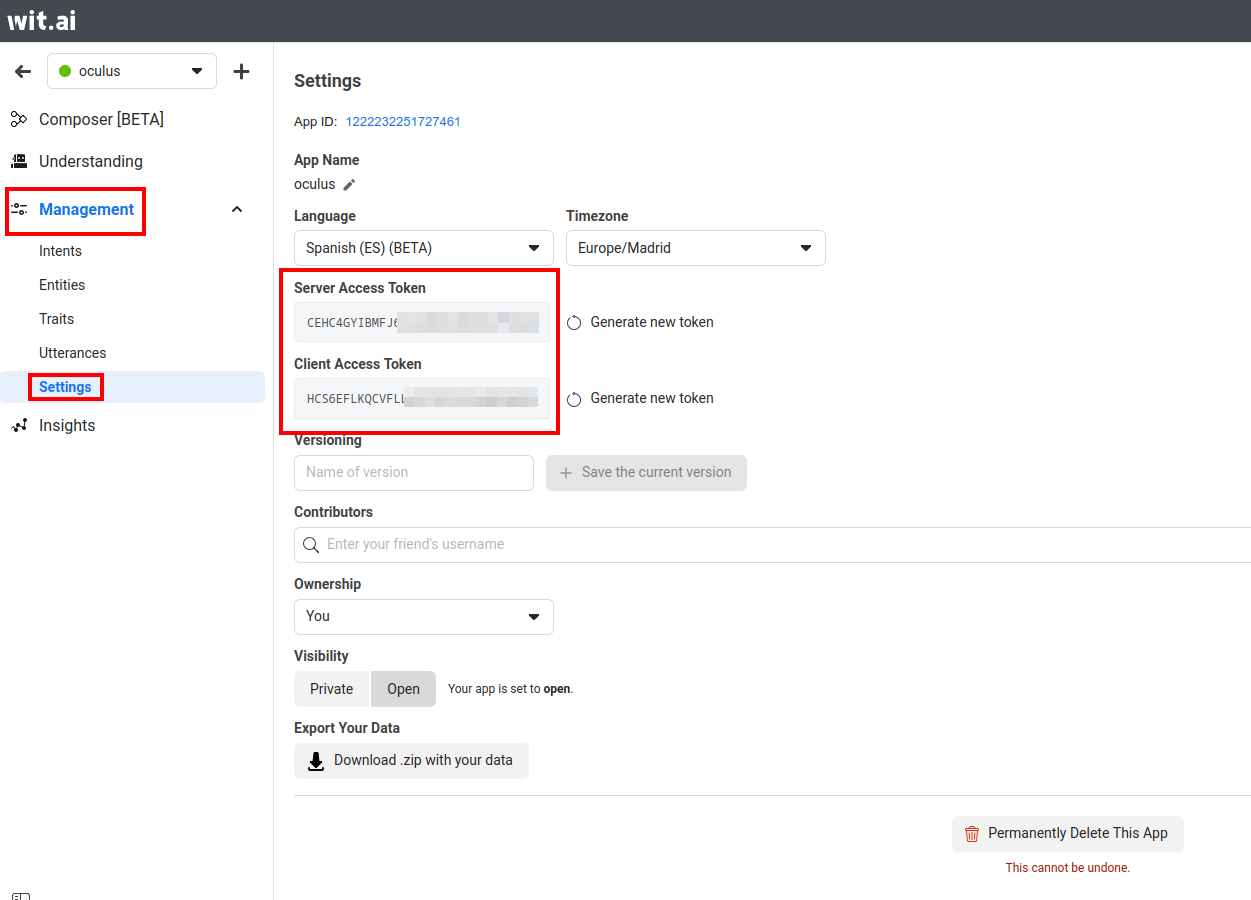Screen dimensions: 1251x900
Task: Click the plus icon to add app
Action: tap(241, 72)
